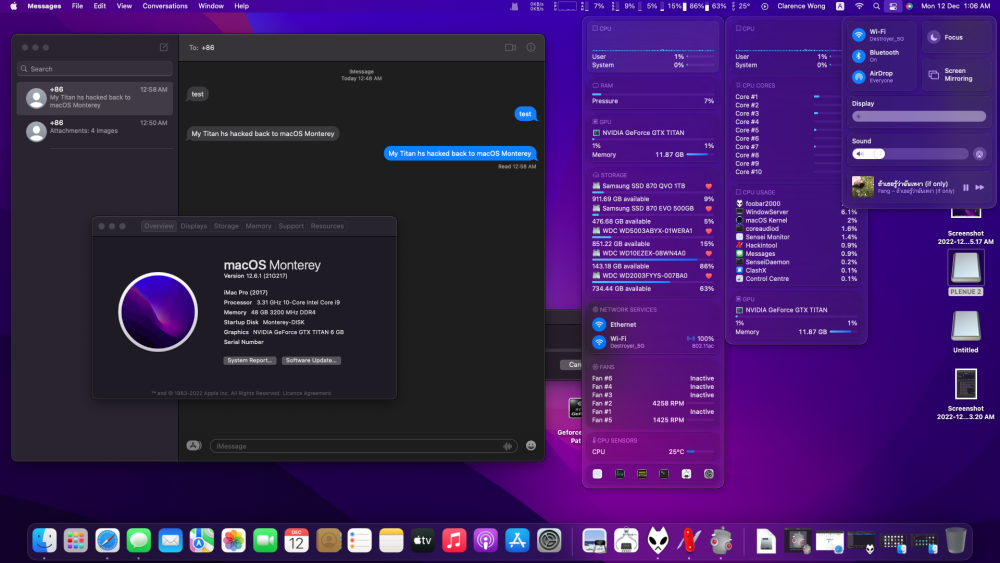
Task: Click the iMessage text input field
Action: [x=364, y=446]
